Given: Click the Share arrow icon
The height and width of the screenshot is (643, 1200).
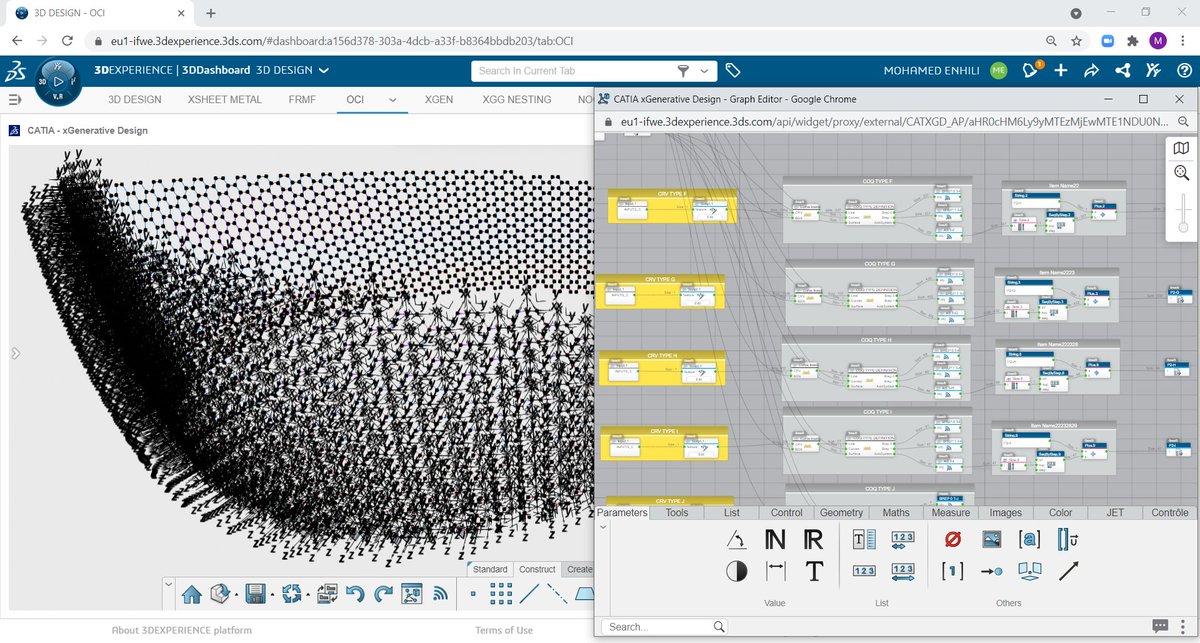Looking at the screenshot, I should (1091, 70).
